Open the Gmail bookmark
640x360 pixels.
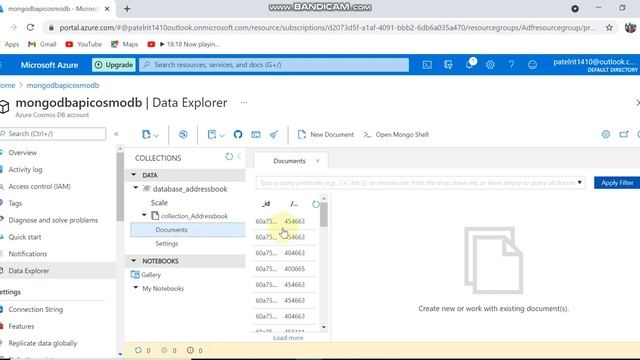point(42,44)
